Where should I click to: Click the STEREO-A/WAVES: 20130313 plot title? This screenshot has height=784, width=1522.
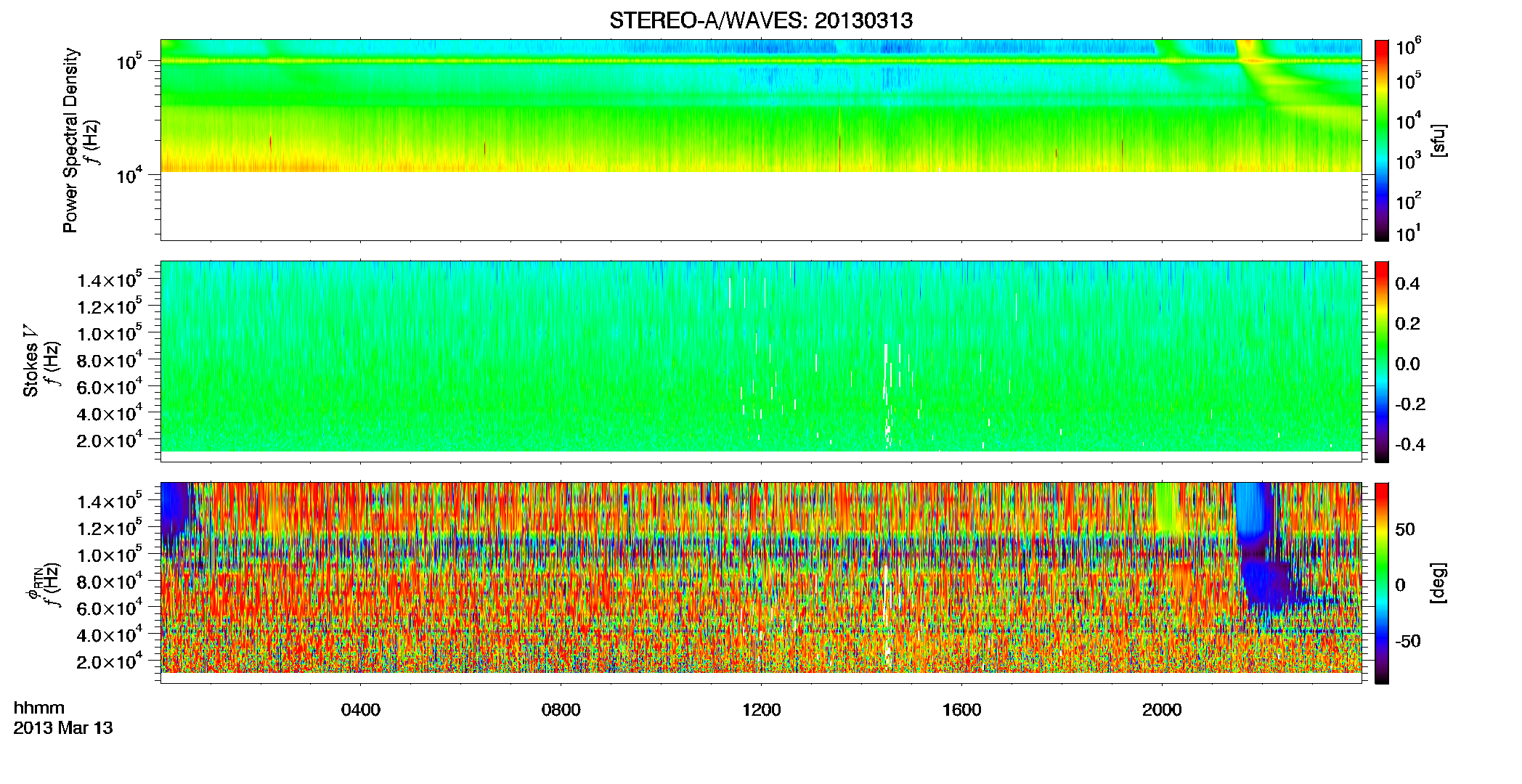pos(761,21)
